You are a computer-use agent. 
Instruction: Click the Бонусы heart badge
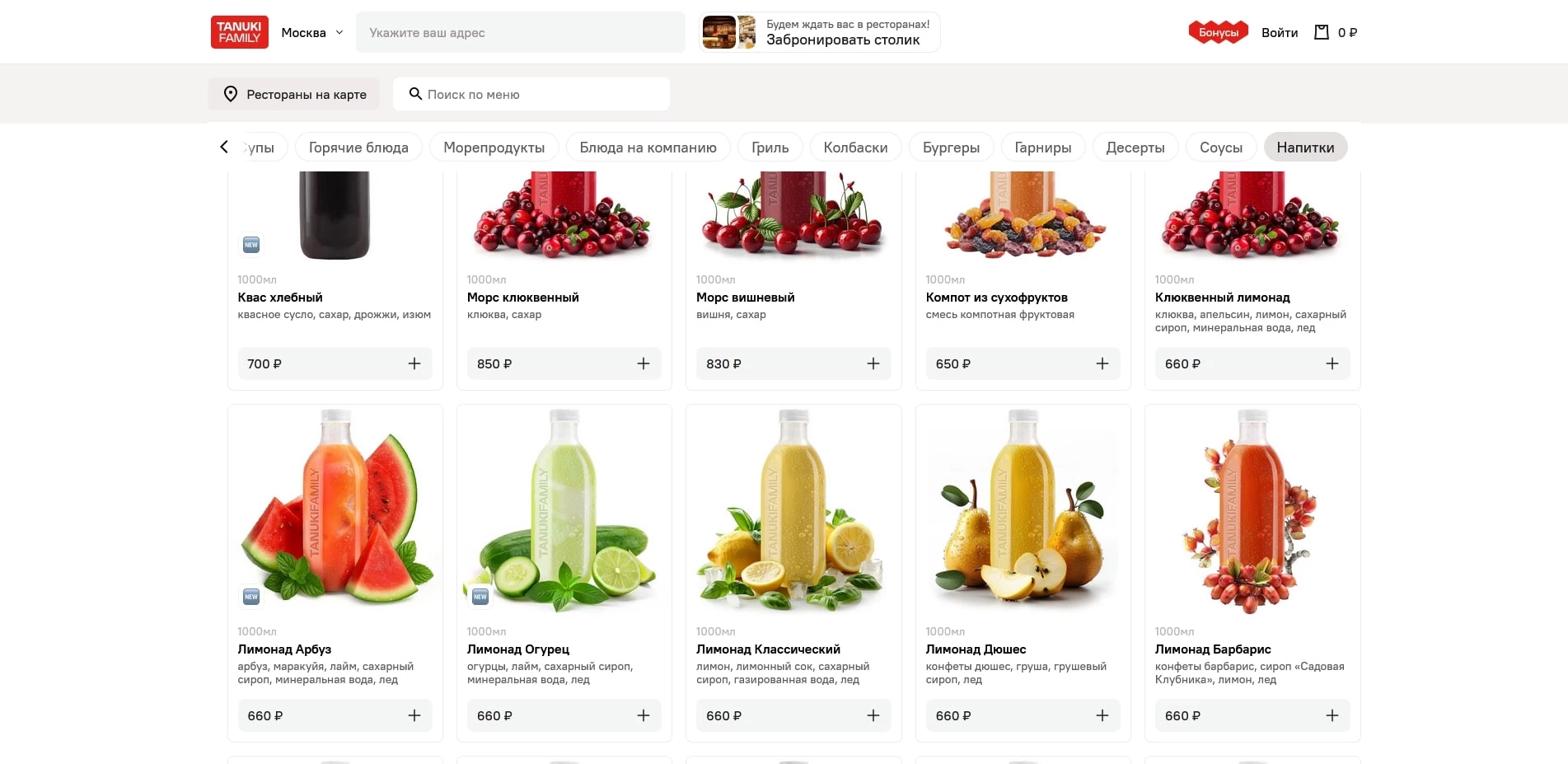coord(1218,32)
